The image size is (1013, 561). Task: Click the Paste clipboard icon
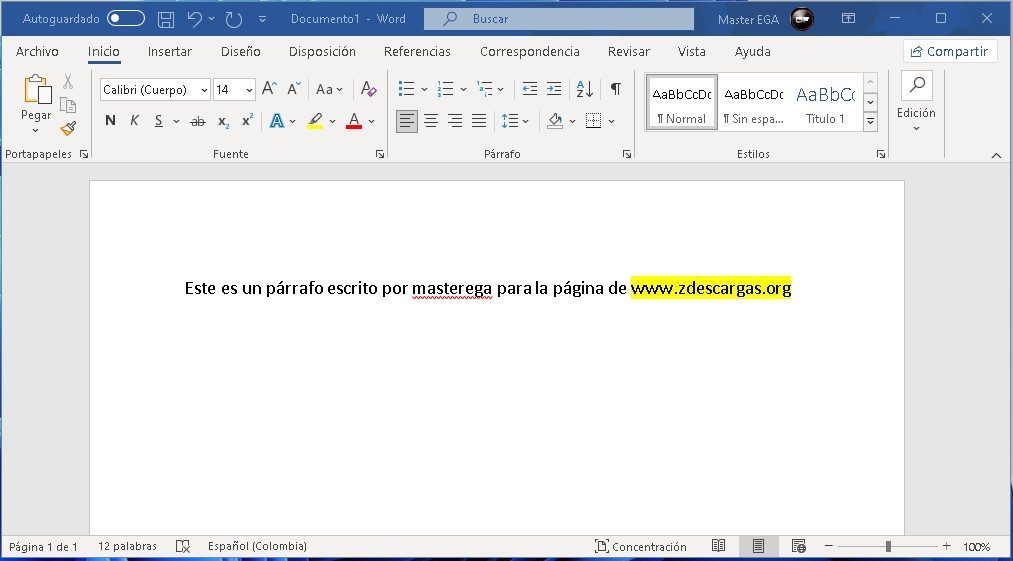[x=36, y=89]
